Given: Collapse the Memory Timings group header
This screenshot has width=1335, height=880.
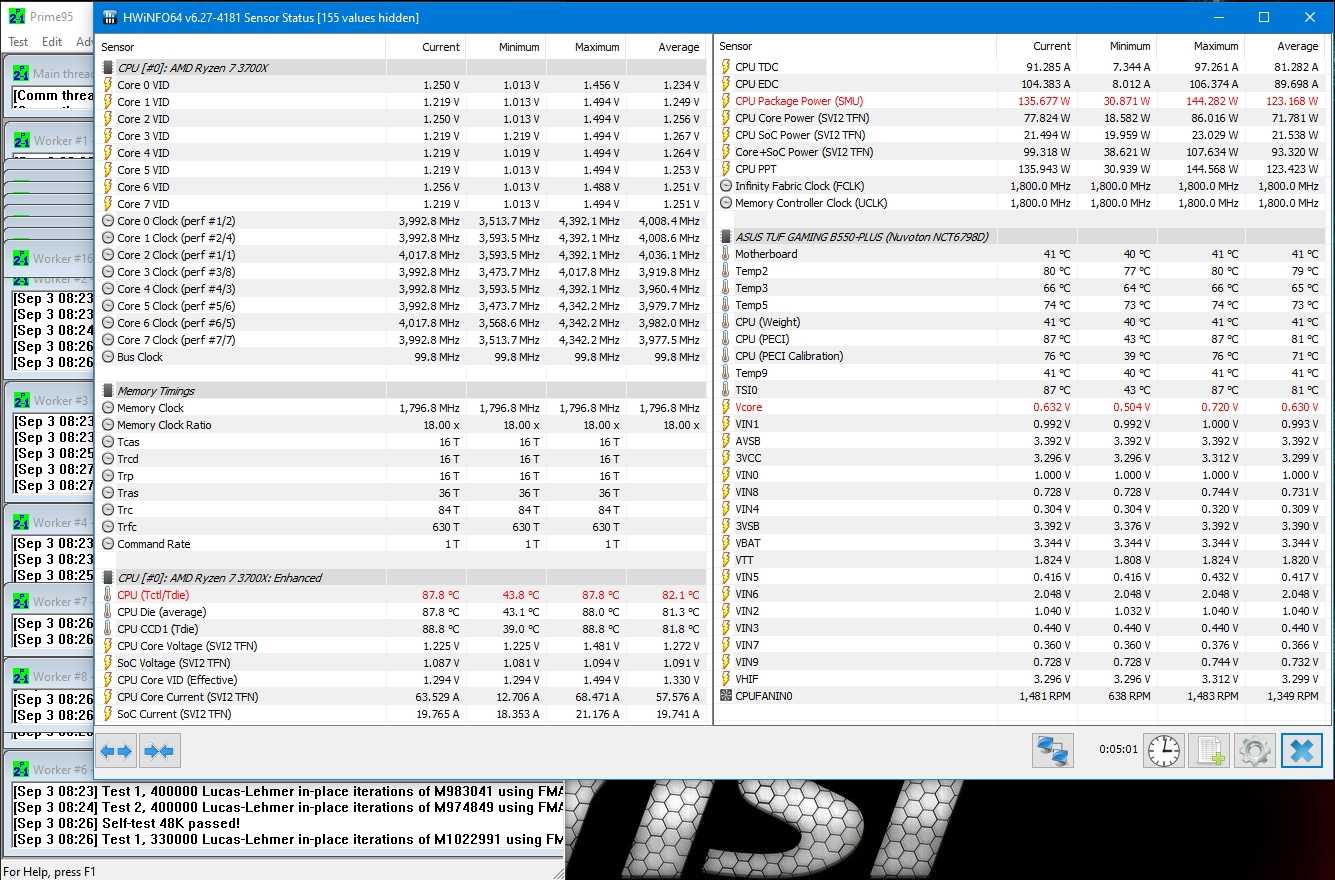Looking at the screenshot, I should click(155, 391).
